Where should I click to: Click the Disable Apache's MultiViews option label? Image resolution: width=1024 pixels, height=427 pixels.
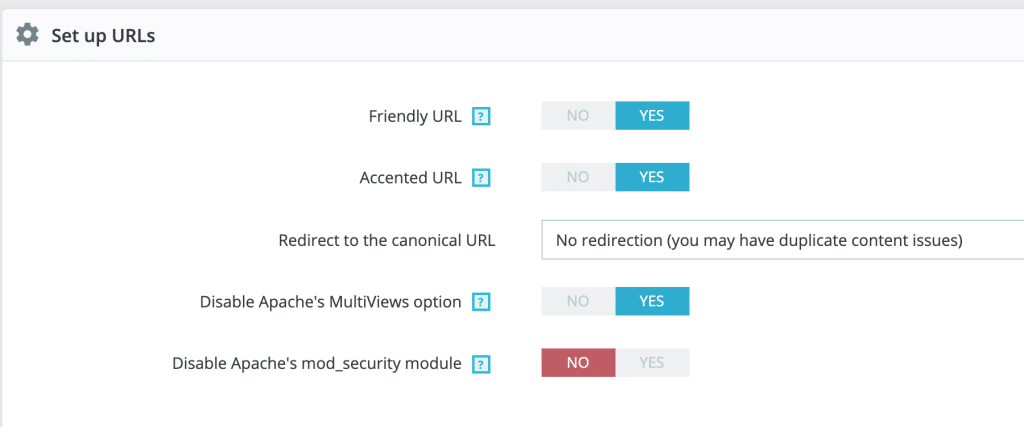click(x=330, y=302)
